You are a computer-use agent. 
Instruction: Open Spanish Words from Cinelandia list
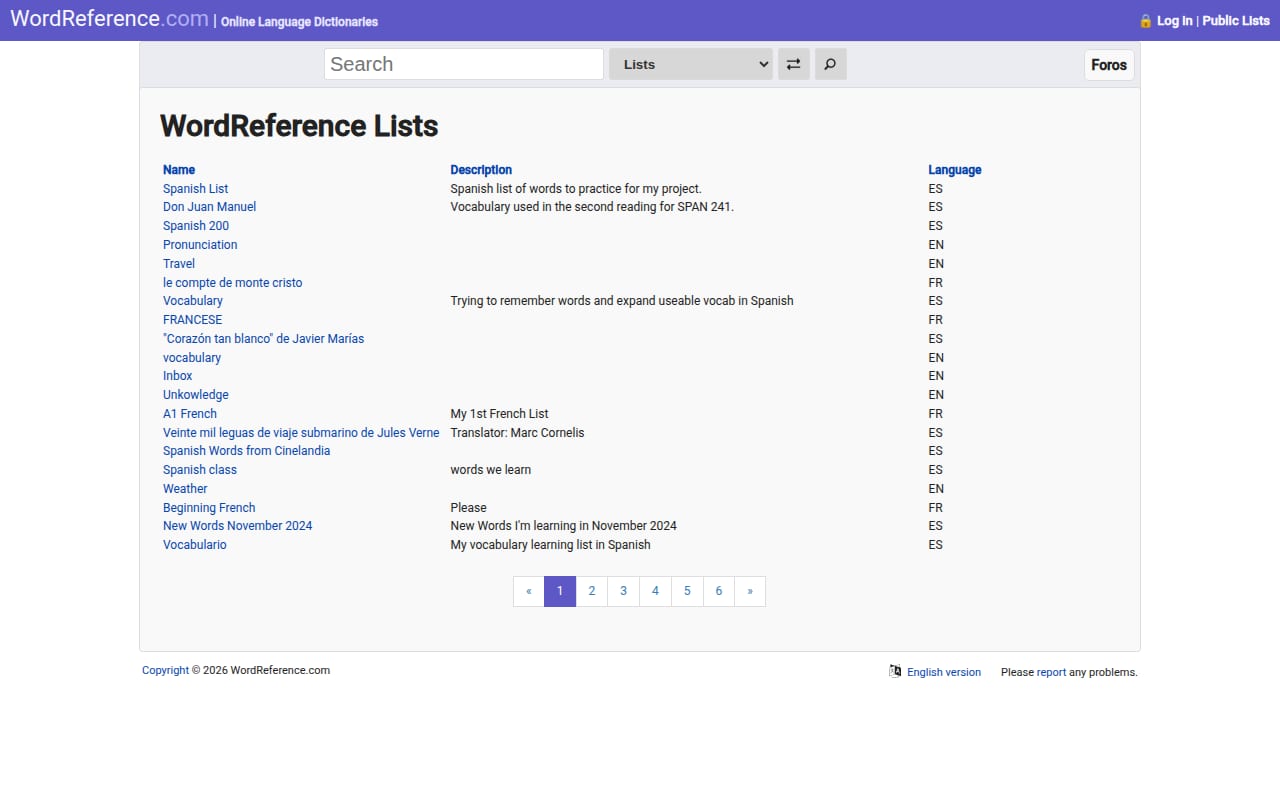pyautogui.click(x=247, y=451)
